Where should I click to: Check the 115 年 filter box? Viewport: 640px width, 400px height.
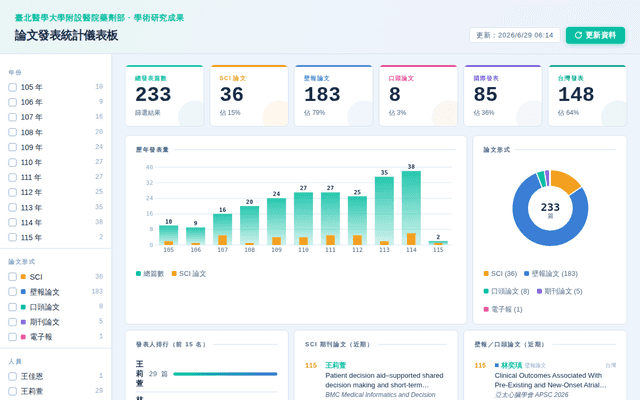(x=13, y=237)
